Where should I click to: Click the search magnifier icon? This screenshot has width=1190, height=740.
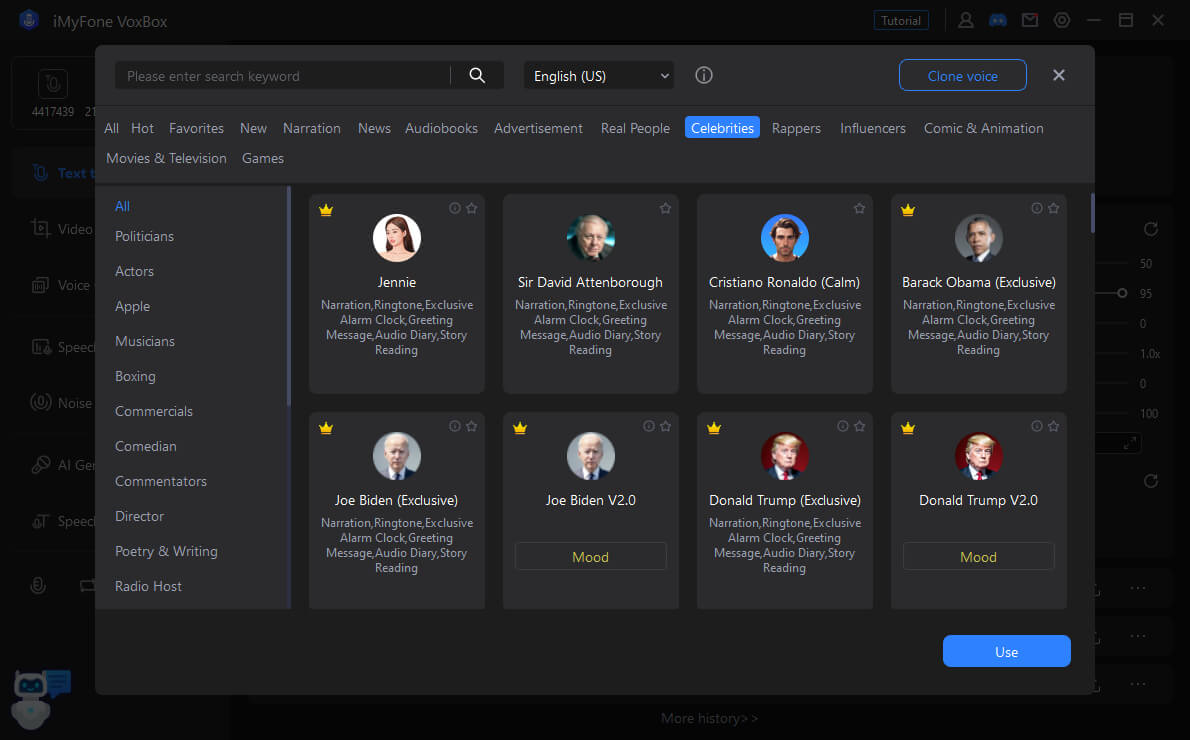coord(477,76)
